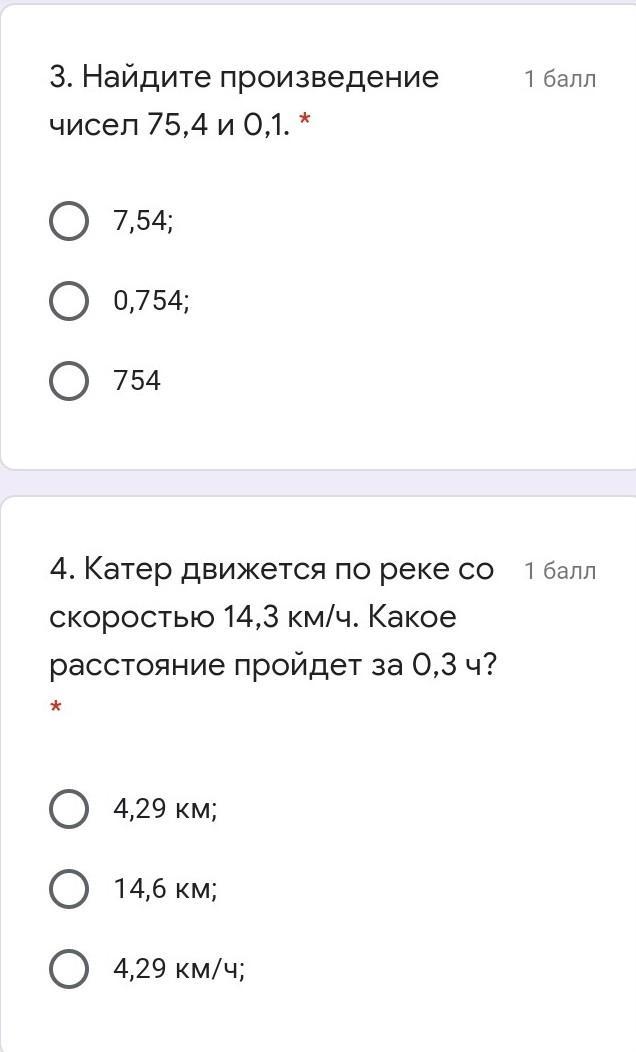
Task: Click the red asterisk below question 4 text
Action: pyautogui.click(x=56, y=709)
